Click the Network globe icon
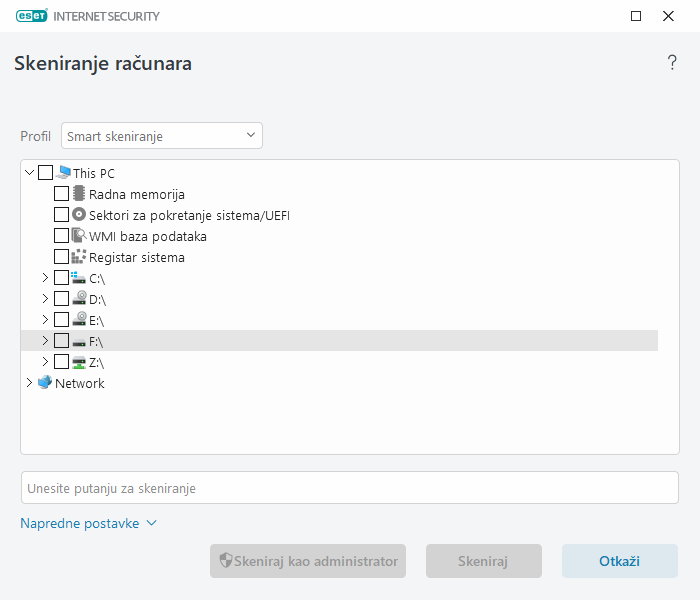Image resolution: width=700 pixels, height=600 pixels. click(45, 383)
